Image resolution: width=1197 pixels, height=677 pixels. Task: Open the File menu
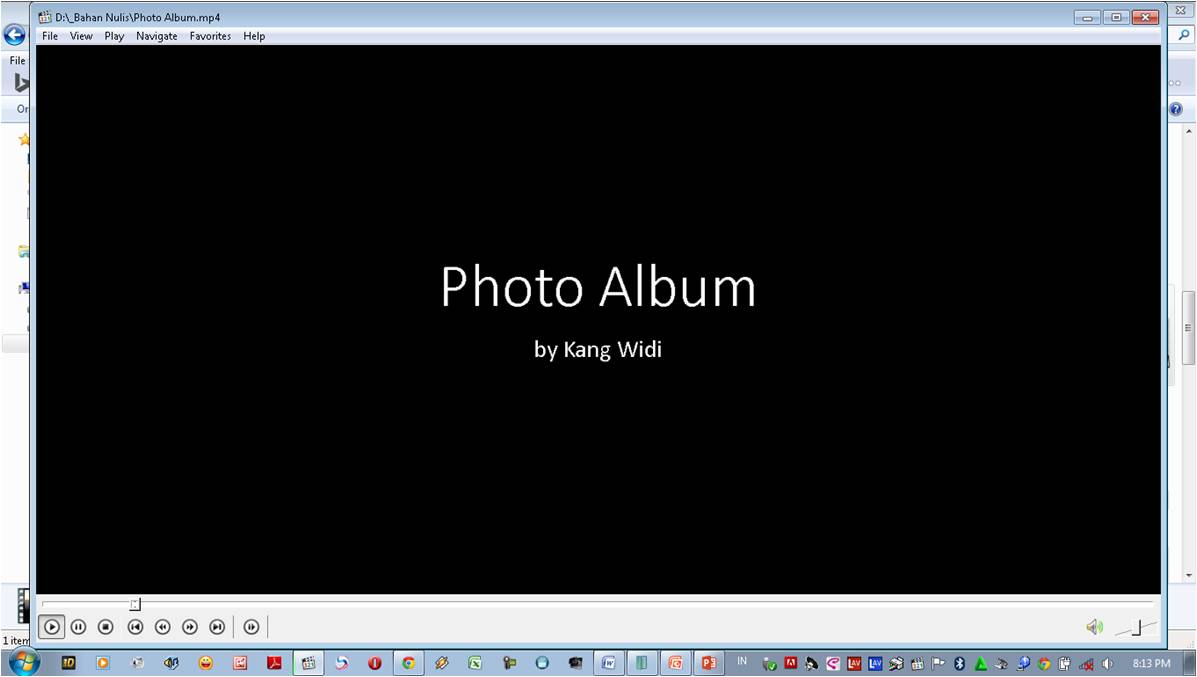click(x=48, y=36)
